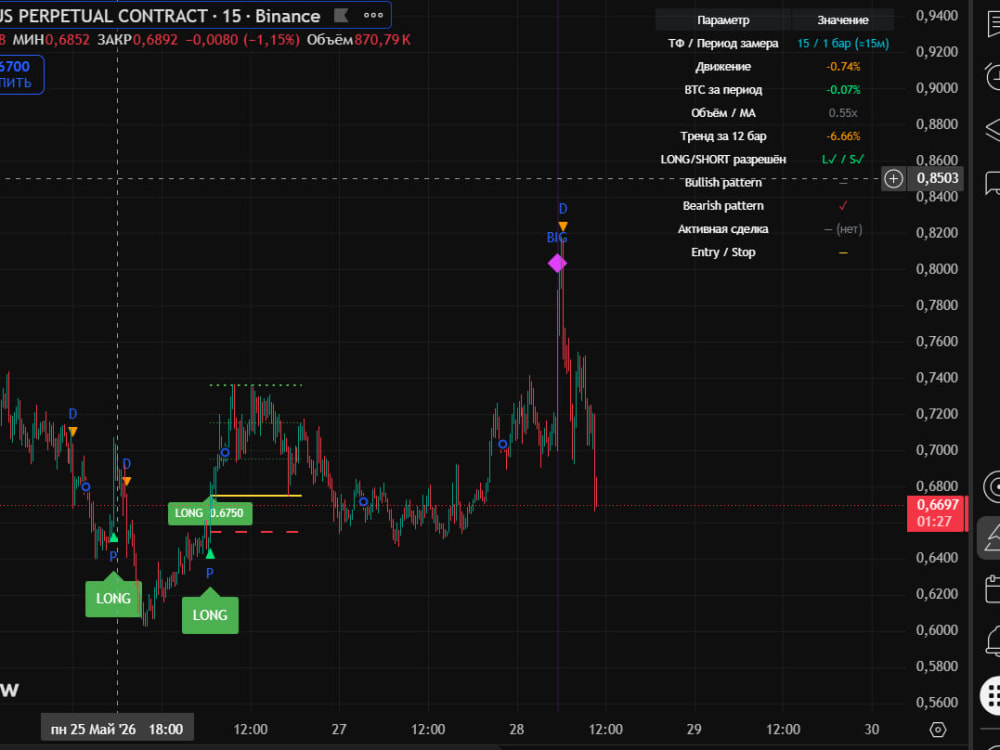Click the LONG/SHORT разрешён row label
Screen dimensions: 1000x750
[x=723, y=159]
